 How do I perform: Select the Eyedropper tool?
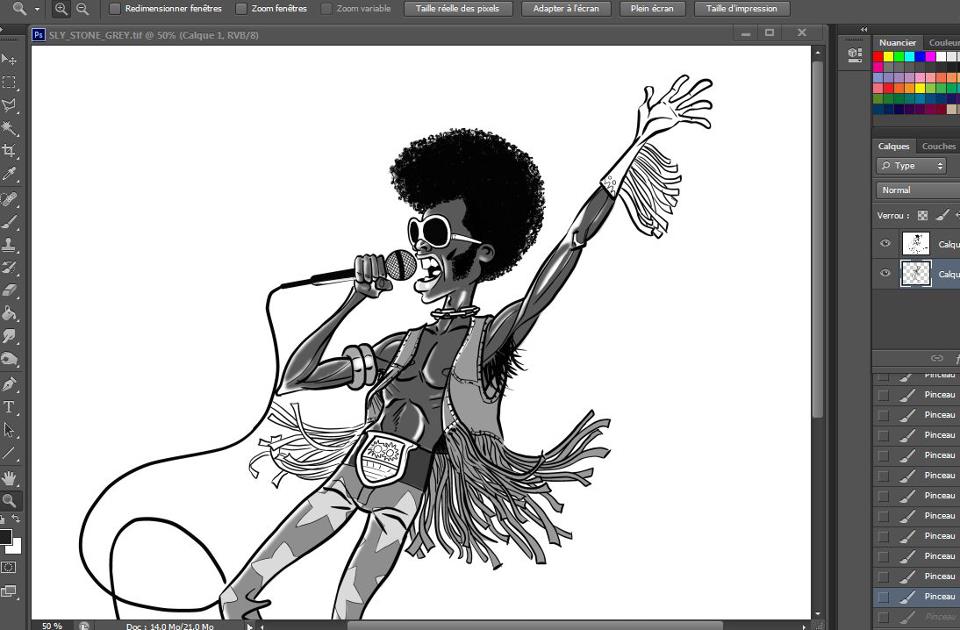point(10,175)
